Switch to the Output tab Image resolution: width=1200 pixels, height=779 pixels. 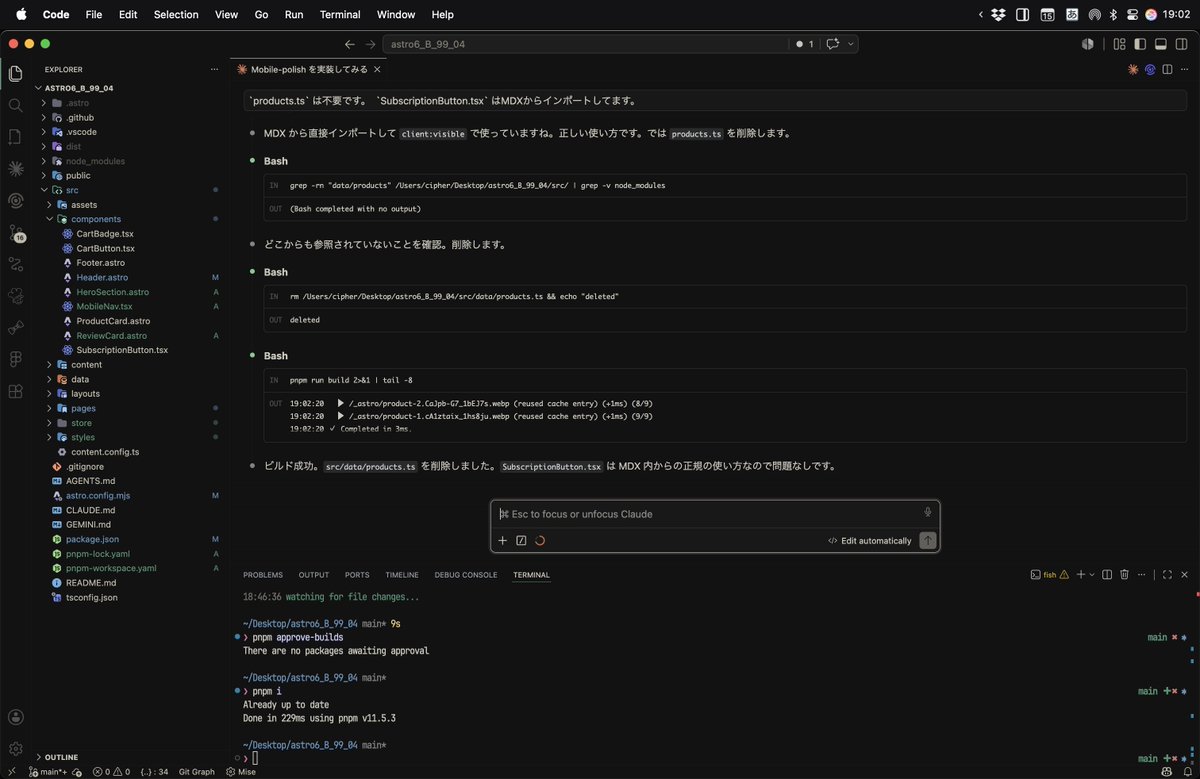314,575
